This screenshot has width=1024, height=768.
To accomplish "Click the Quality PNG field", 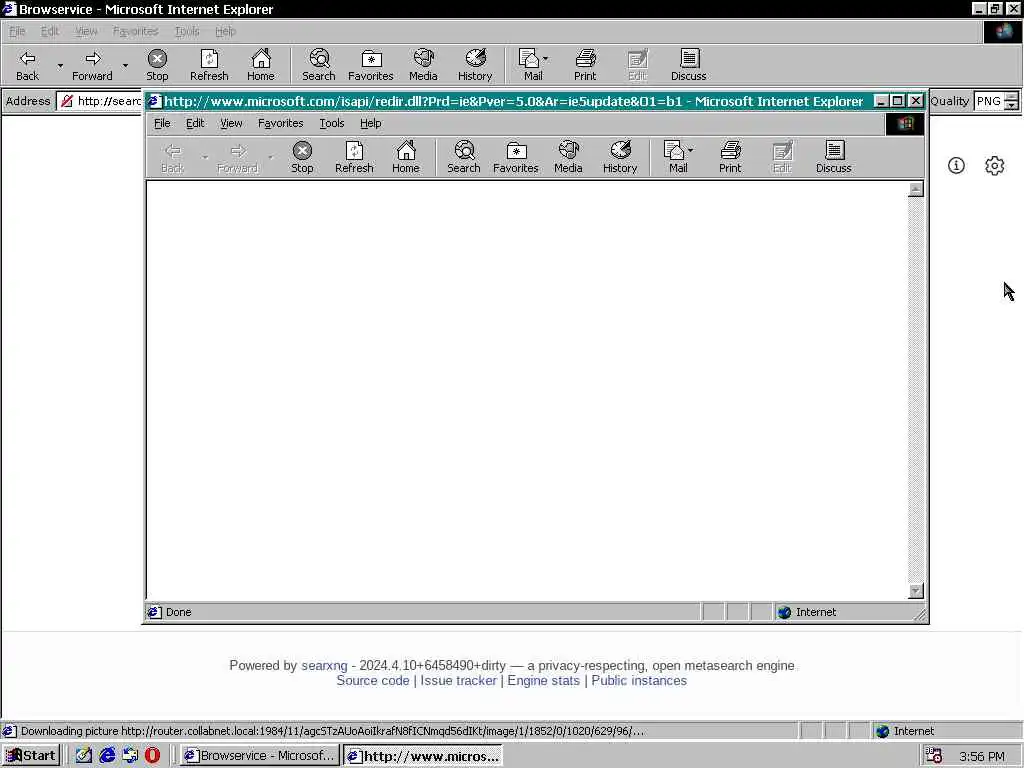I will [988, 101].
